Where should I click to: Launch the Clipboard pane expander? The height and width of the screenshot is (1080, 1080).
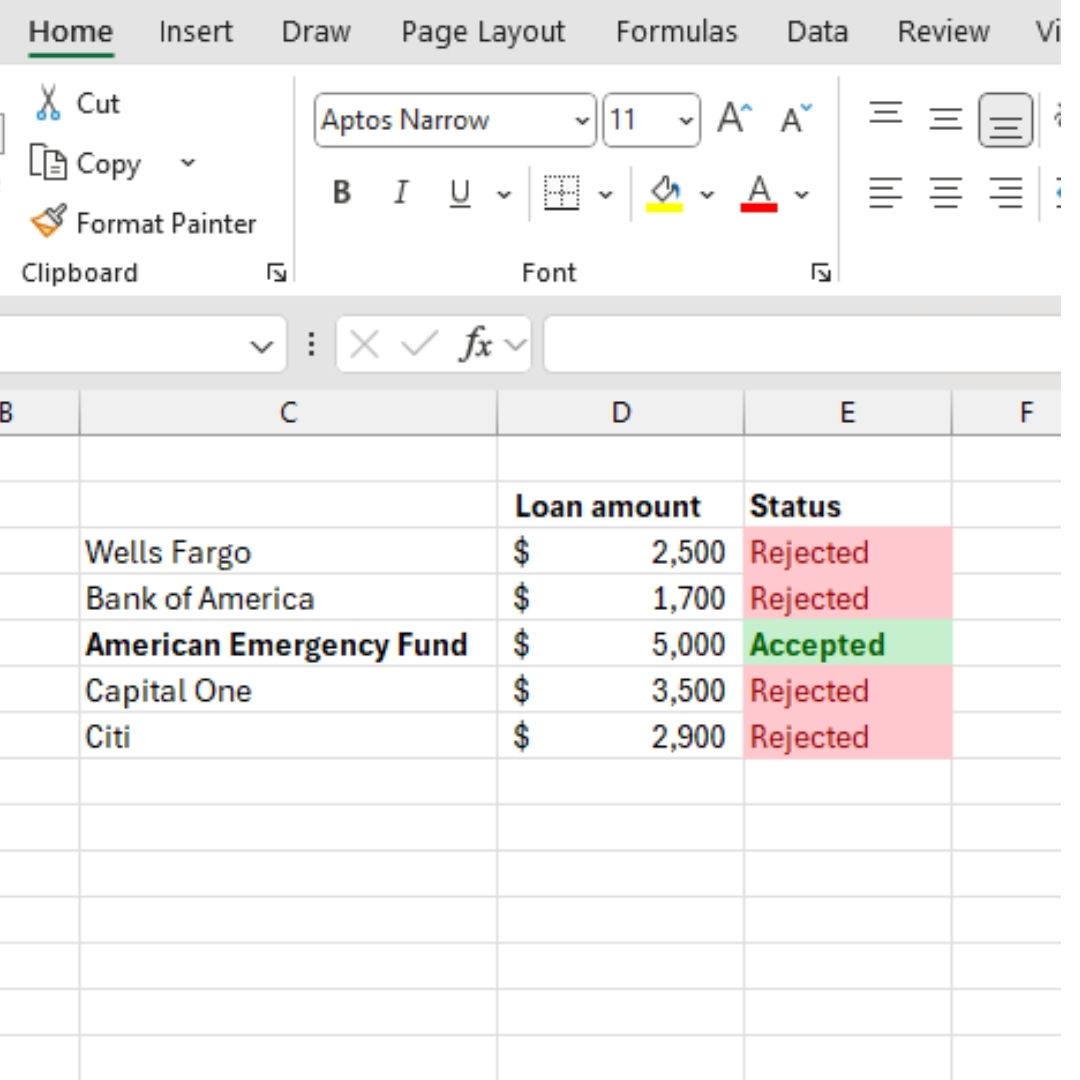(x=277, y=273)
